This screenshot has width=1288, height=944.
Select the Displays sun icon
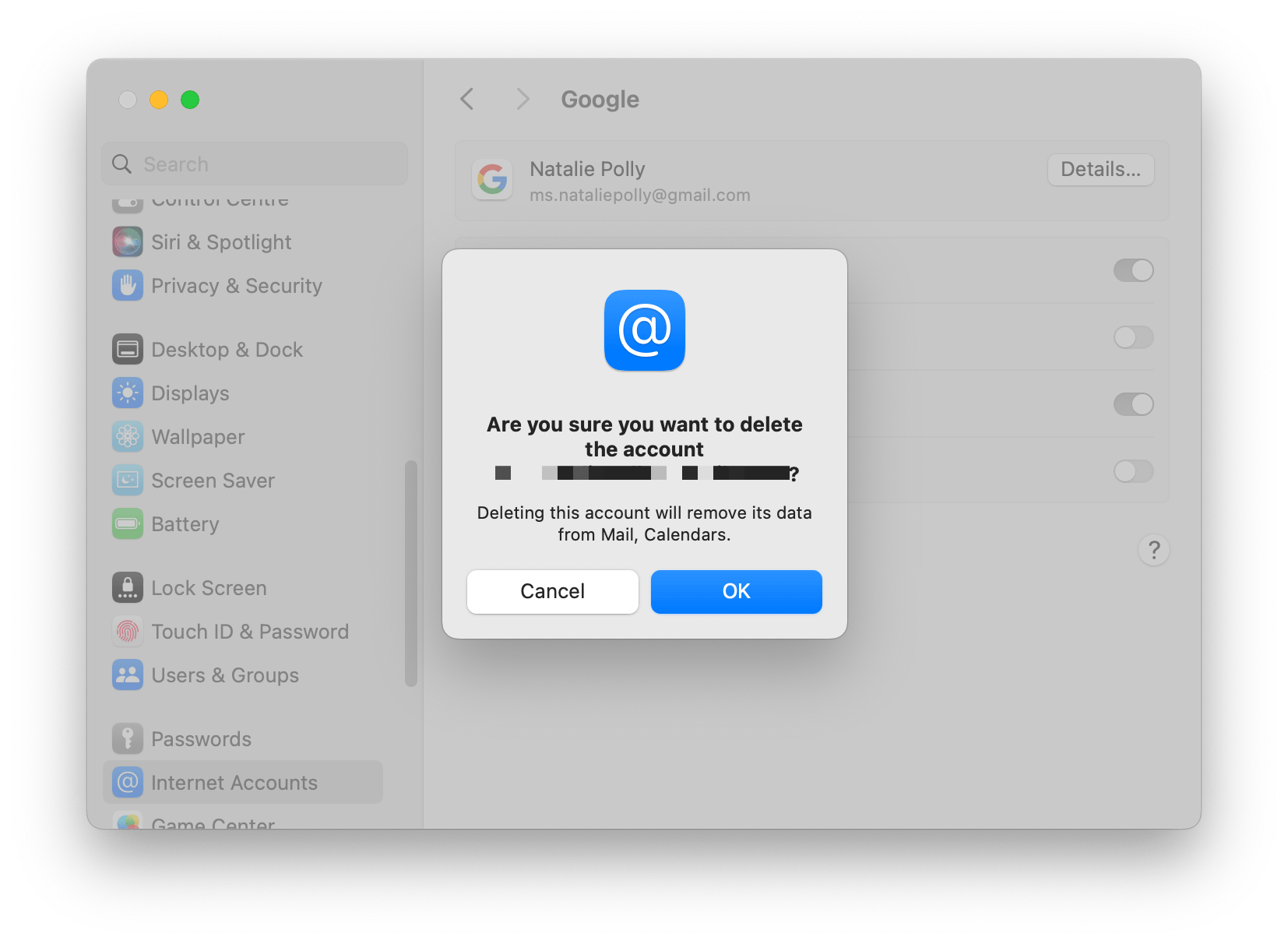click(x=127, y=393)
